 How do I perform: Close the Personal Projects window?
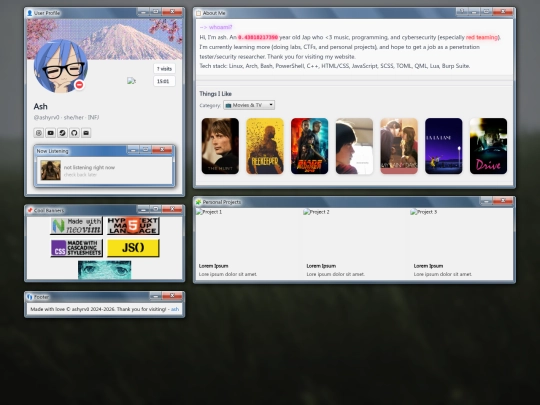(503, 200)
